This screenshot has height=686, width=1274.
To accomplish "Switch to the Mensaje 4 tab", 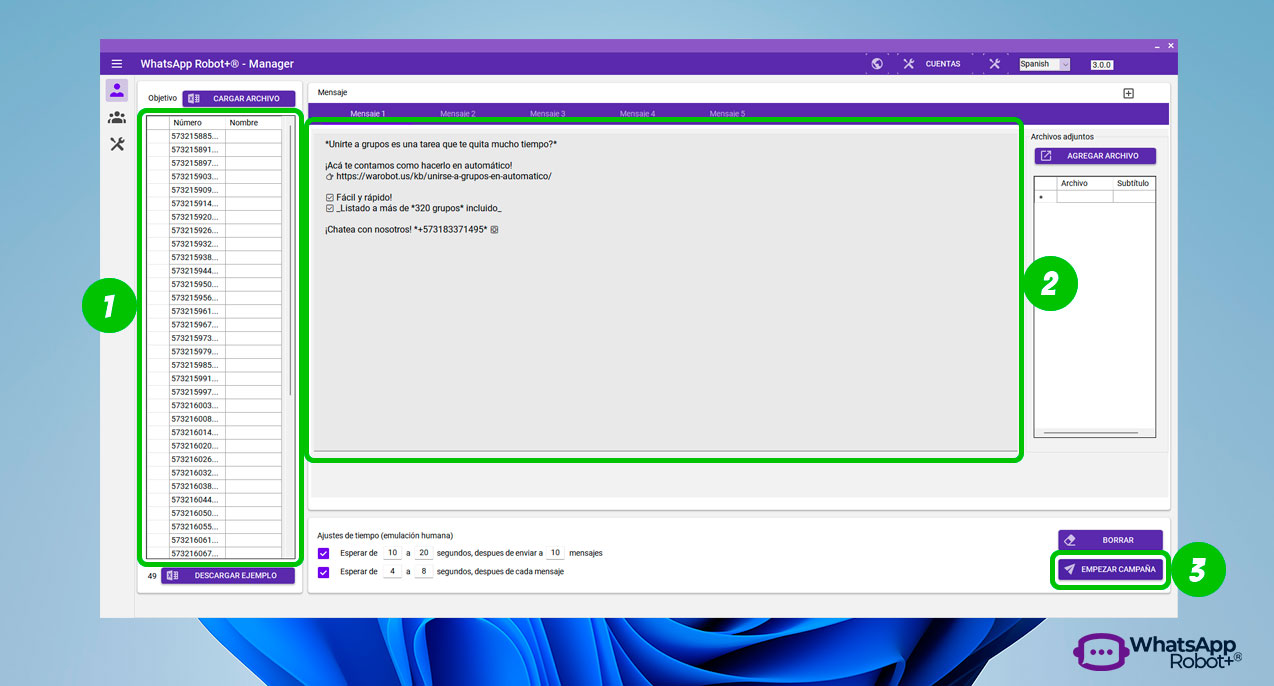I will pyautogui.click(x=638, y=114).
